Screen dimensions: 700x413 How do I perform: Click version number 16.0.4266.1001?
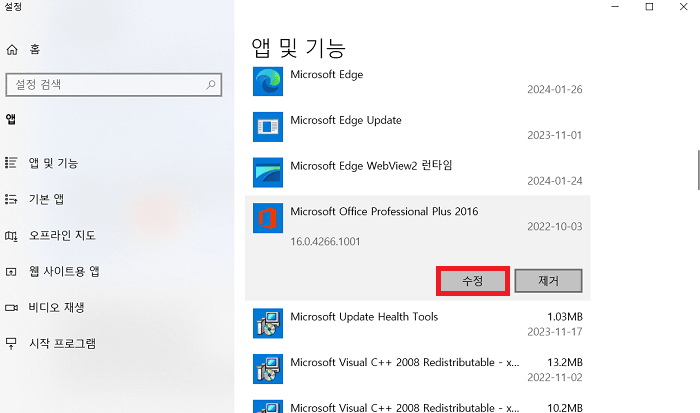(x=325, y=242)
